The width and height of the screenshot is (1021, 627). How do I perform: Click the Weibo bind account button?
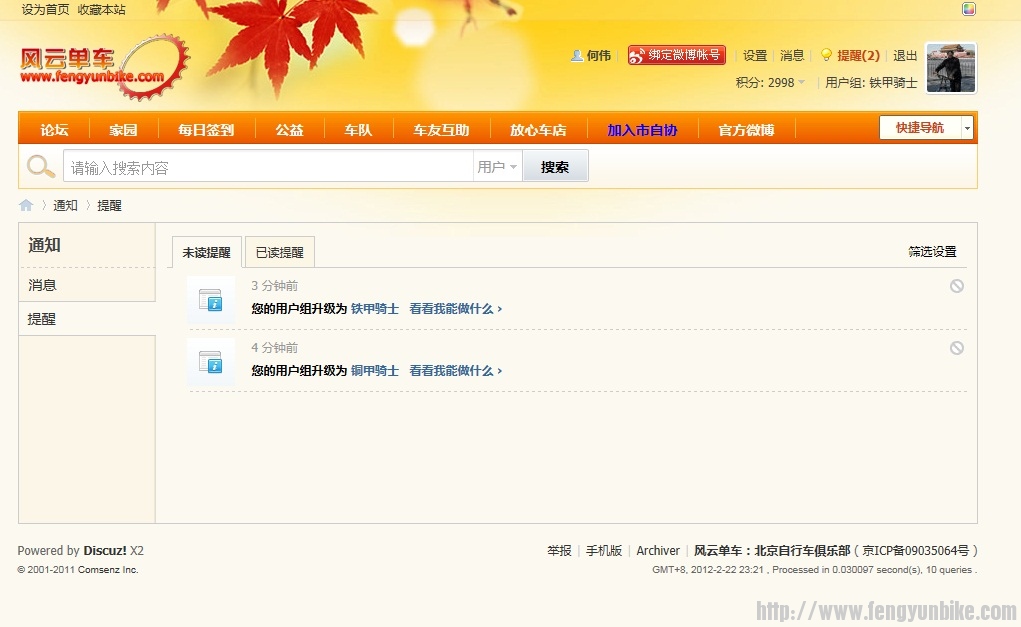click(x=676, y=55)
